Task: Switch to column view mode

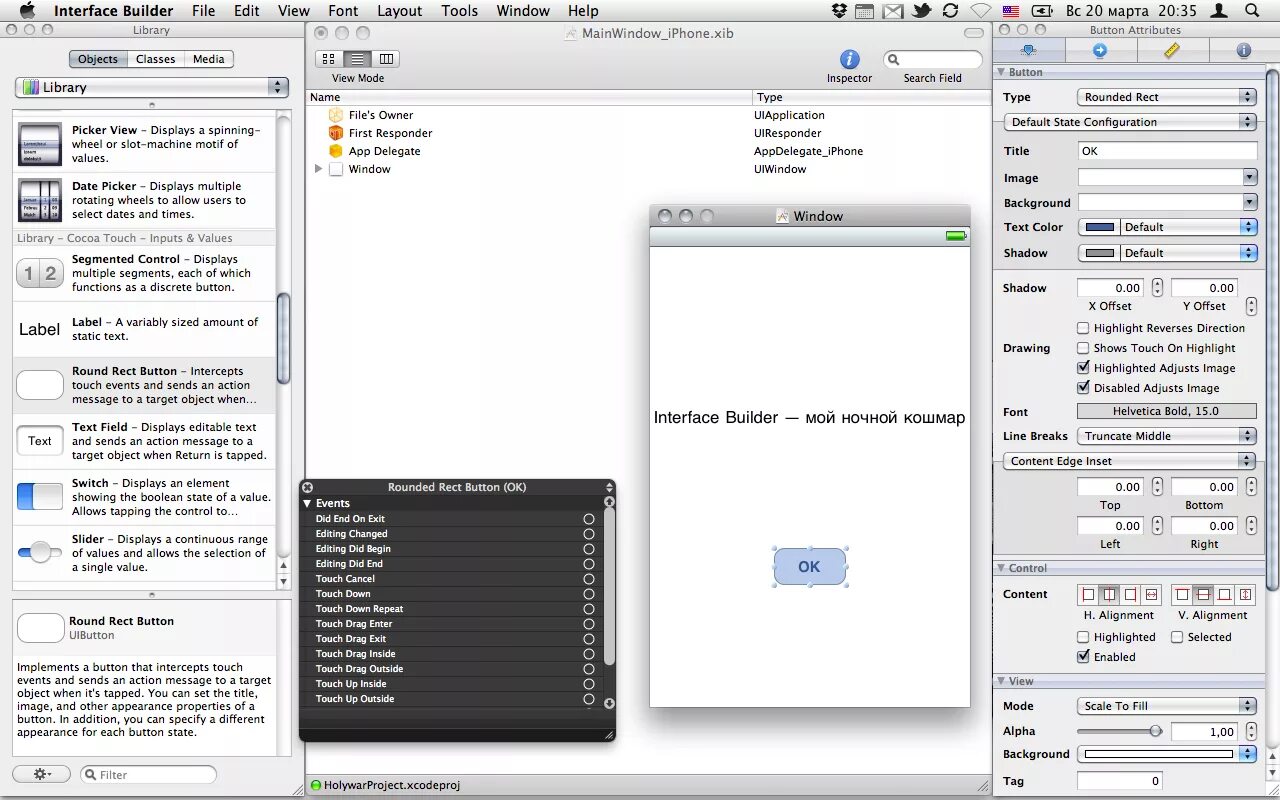Action: click(x=386, y=59)
